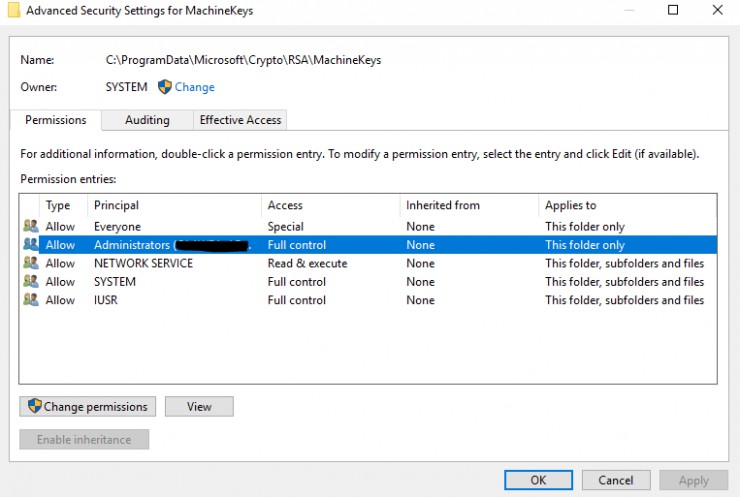Click the Enable inheritance button
This screenshot has width=740, height=497.
pos(84,439)
